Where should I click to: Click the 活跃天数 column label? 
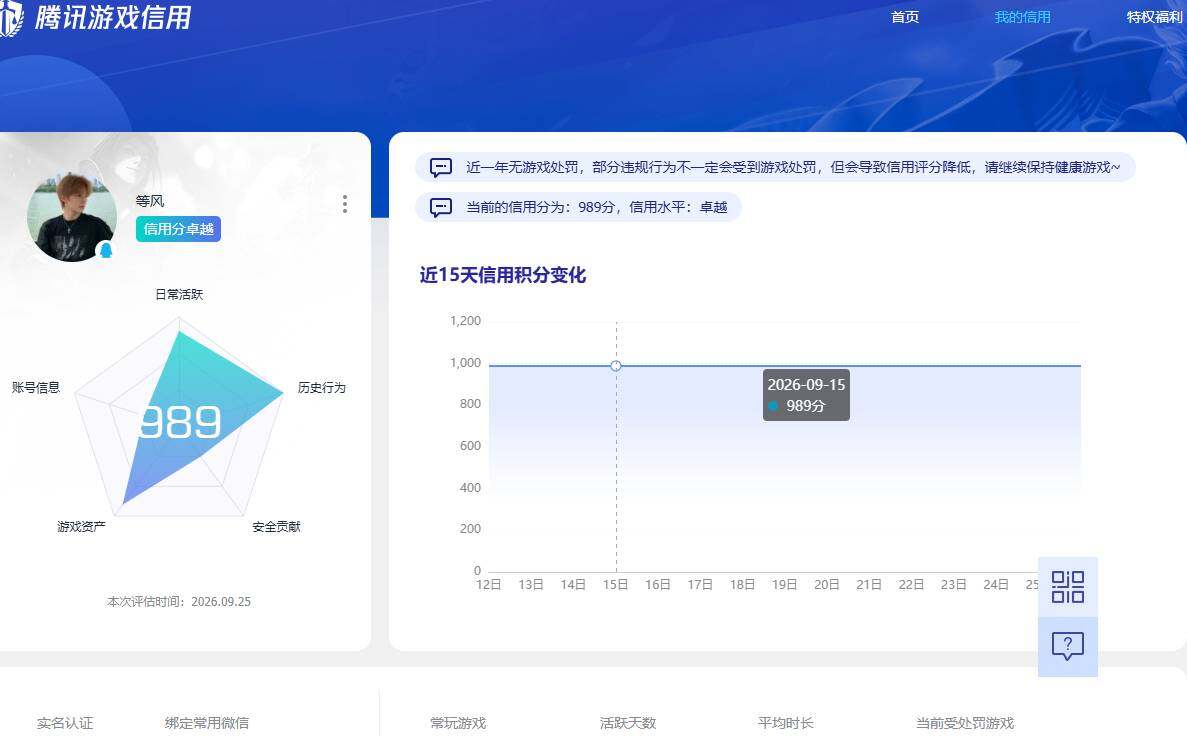click(628, 723)
